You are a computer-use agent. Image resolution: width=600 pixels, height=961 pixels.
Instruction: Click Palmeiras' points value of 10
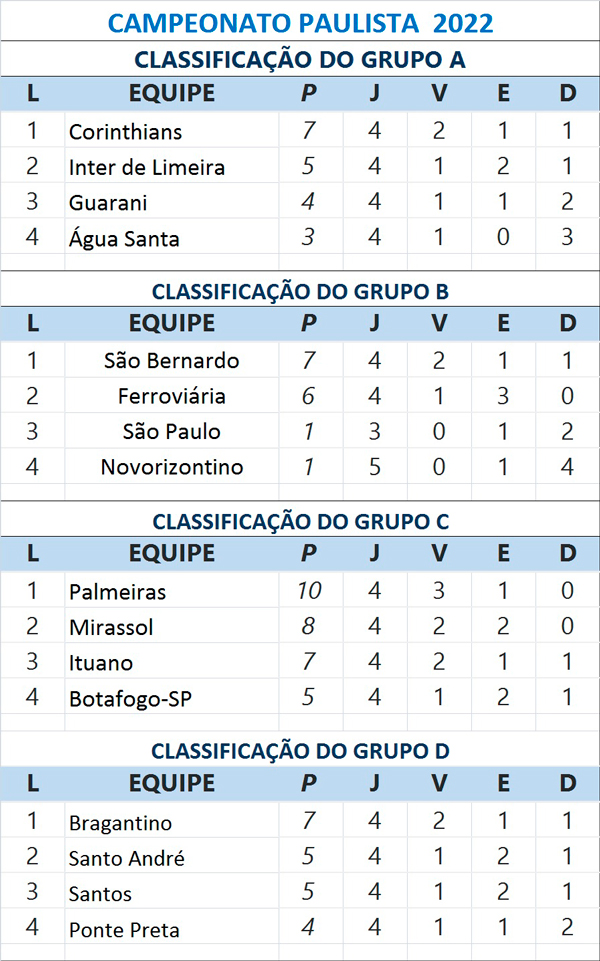(x=309, y=591)
